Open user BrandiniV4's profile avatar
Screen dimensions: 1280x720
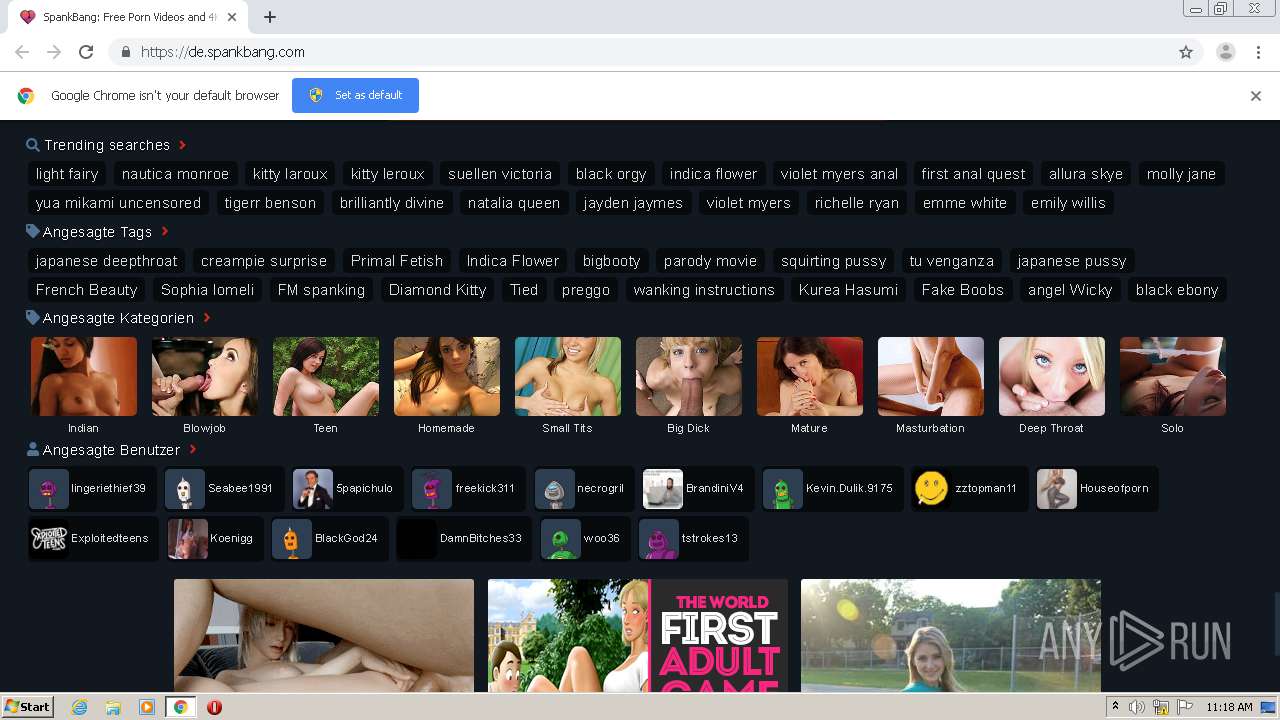click(663, 489)
